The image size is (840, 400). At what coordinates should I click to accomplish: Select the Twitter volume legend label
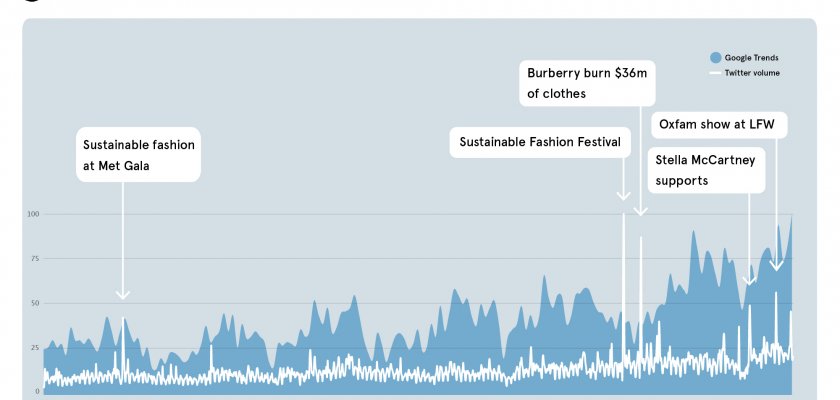pyautogui.click(x=752, y=73)
